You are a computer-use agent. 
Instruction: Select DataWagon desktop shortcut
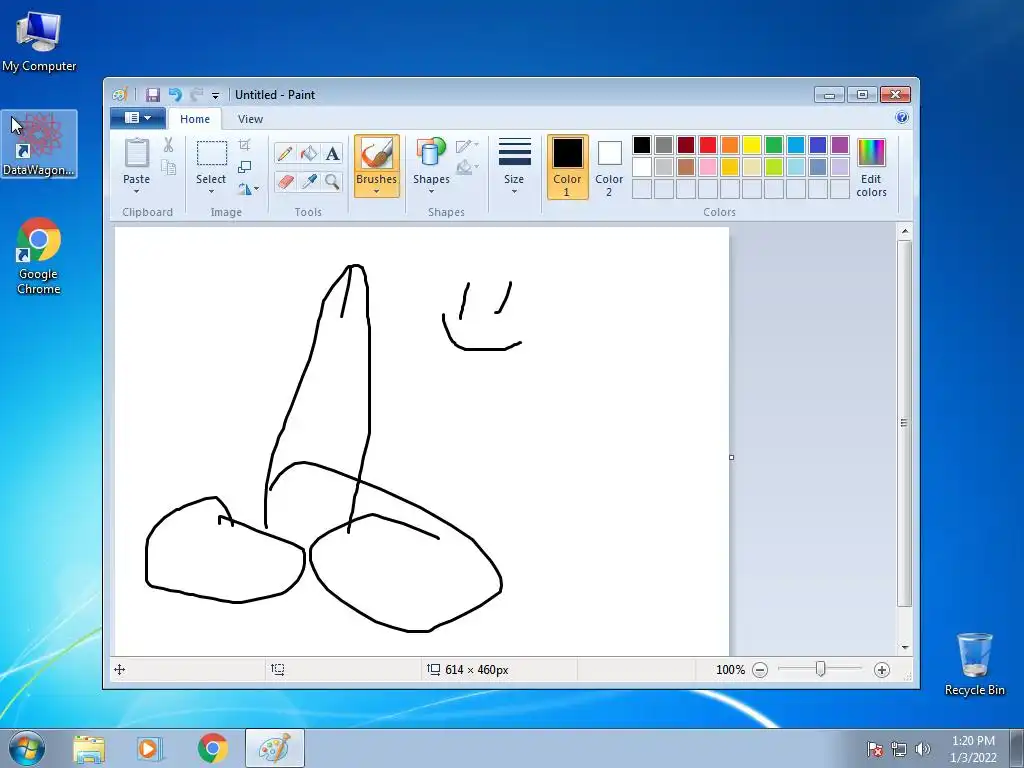(39, 144)
